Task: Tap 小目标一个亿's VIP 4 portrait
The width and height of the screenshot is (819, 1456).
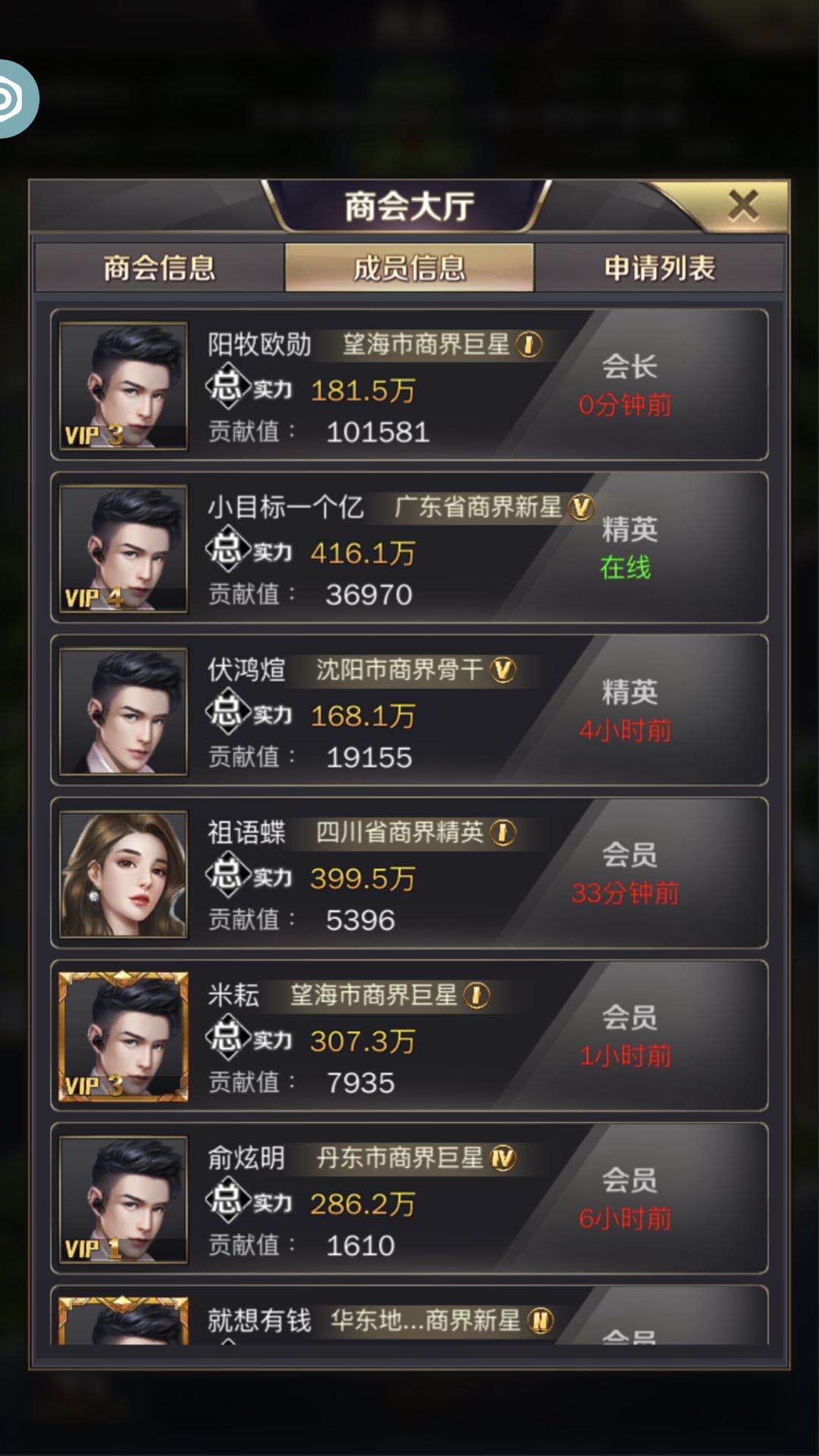Action: point(124,549)
